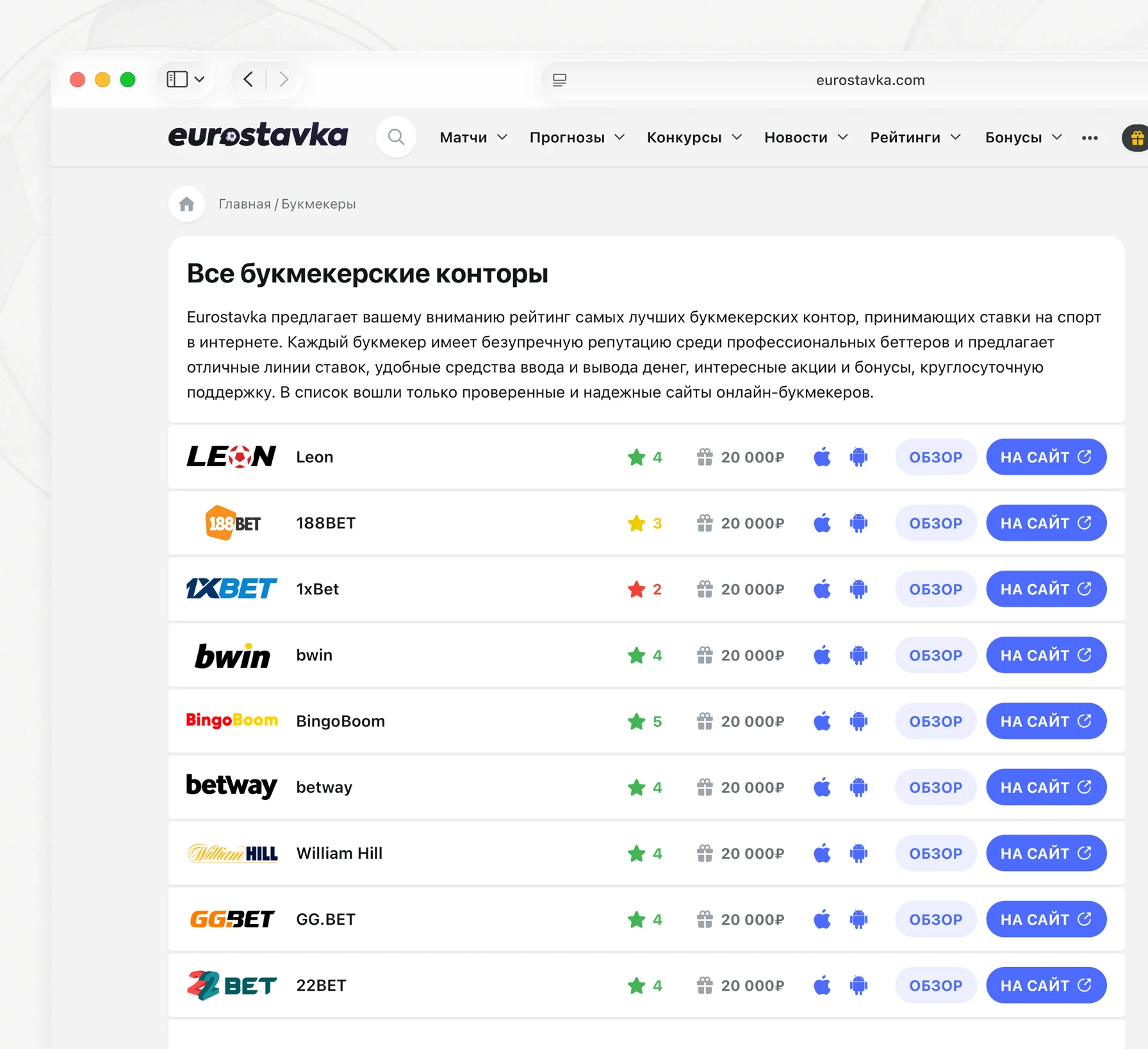Viewport: 1148px width, 1049px height.
Task: Open the gift bonus icon in header
Action: pos(1135,138)
